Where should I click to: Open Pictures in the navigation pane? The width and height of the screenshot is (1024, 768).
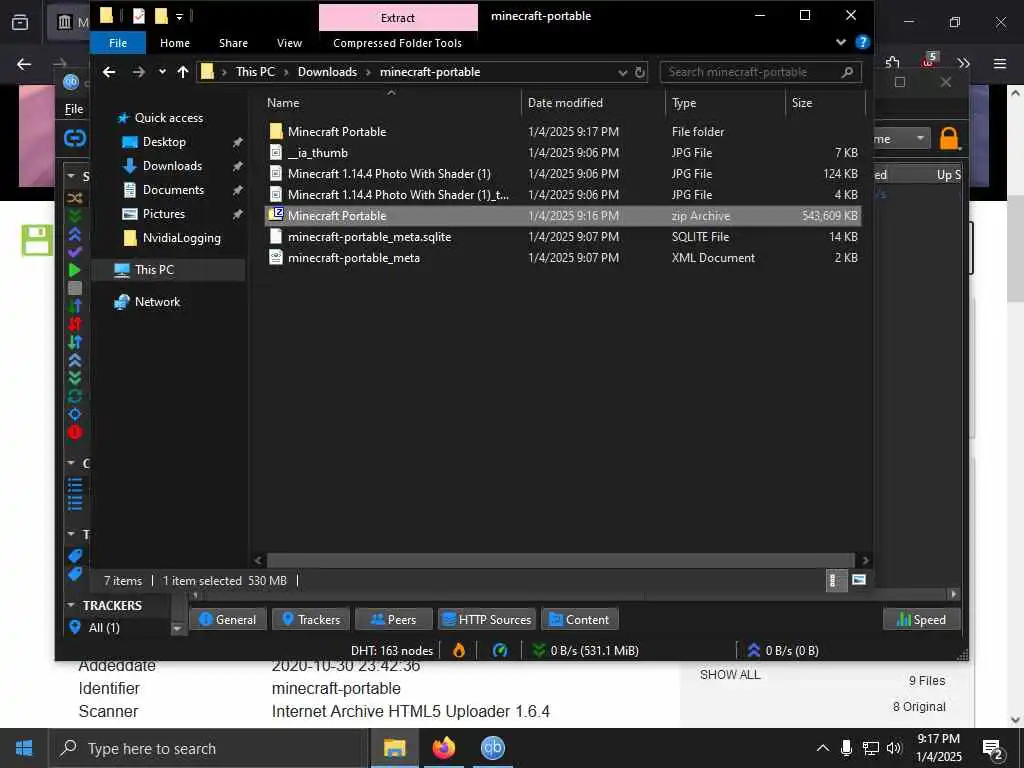click(164, 214)
